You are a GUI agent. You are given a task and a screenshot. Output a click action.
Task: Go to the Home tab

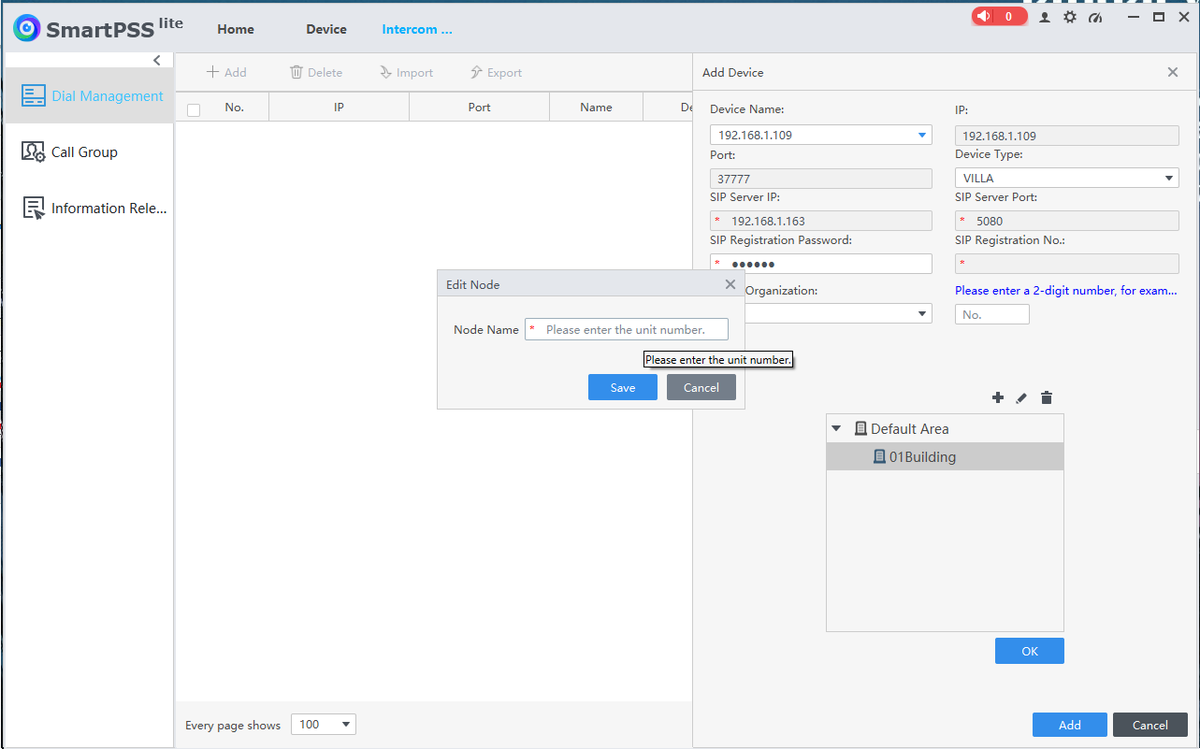click(x=236, y=29)
